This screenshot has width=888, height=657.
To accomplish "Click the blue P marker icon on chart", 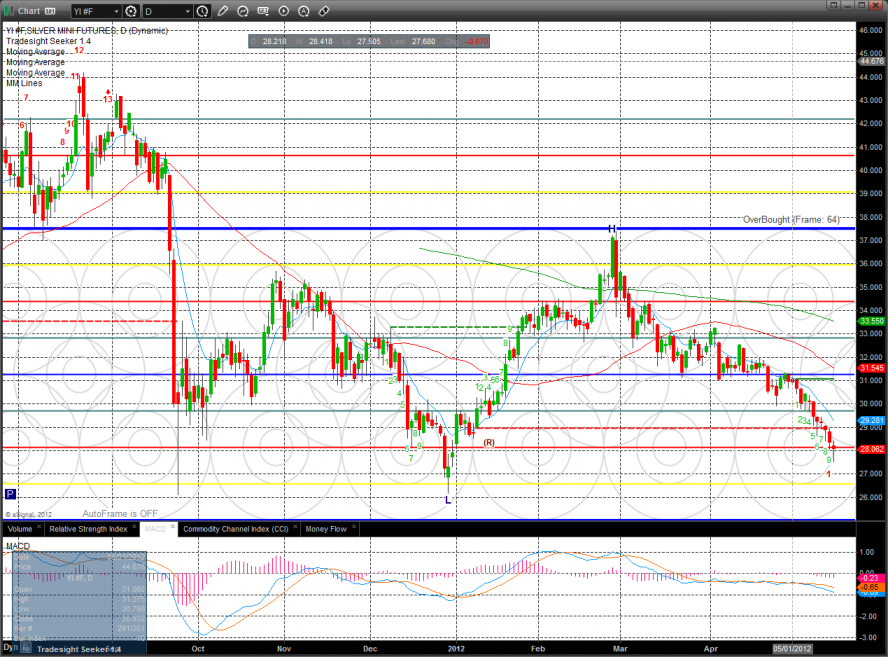I will [x=10, y=494].
